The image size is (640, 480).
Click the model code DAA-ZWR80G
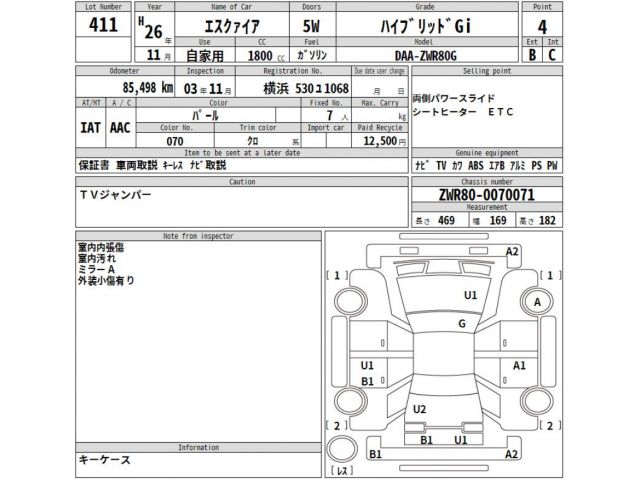point(426,56)
